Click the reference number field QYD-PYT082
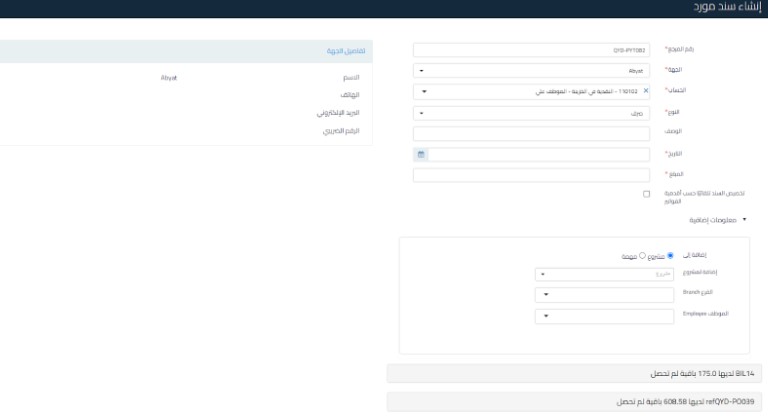Image resolution: width=768 pixels, height=416 pixels. pos(532,49)
